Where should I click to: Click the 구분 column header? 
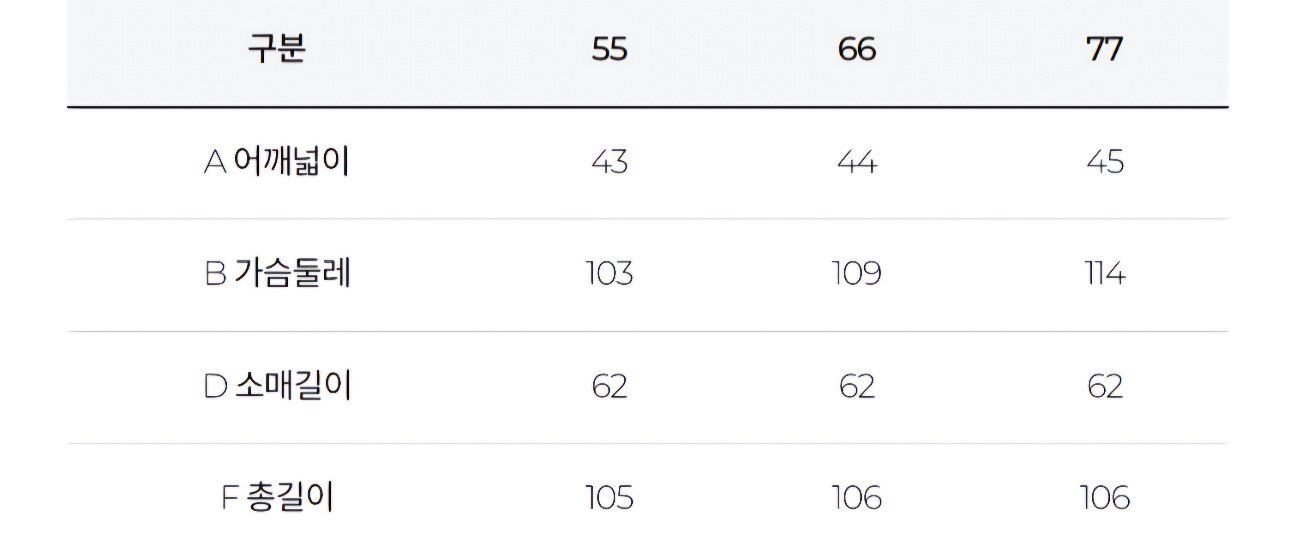coord(276,50)
